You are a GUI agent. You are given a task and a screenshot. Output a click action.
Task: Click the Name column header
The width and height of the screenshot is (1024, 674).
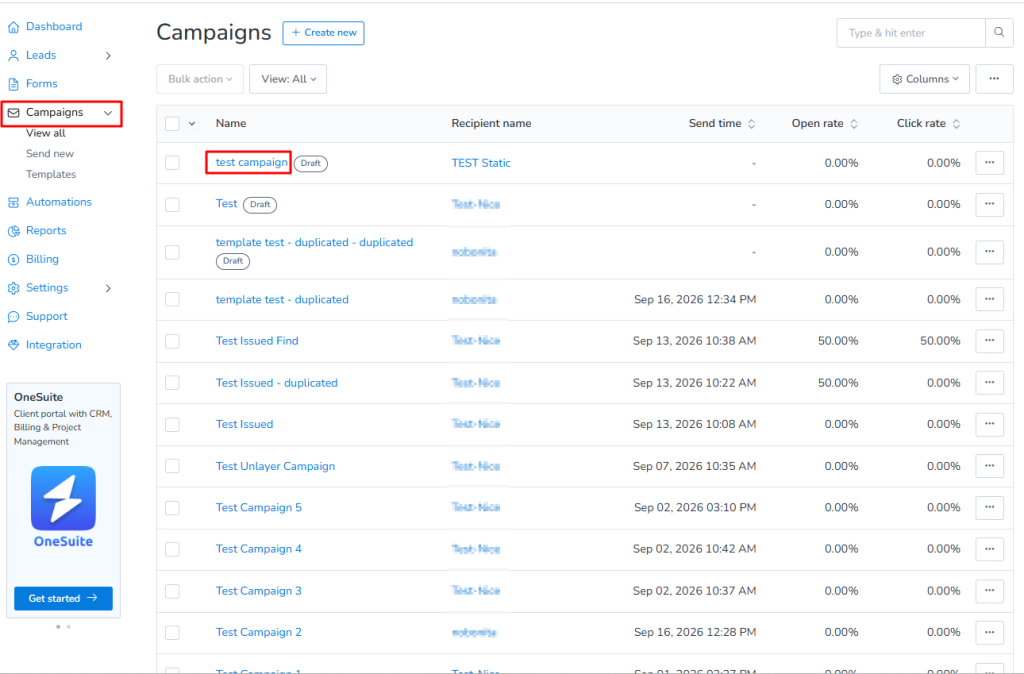[x=231, y=123]
